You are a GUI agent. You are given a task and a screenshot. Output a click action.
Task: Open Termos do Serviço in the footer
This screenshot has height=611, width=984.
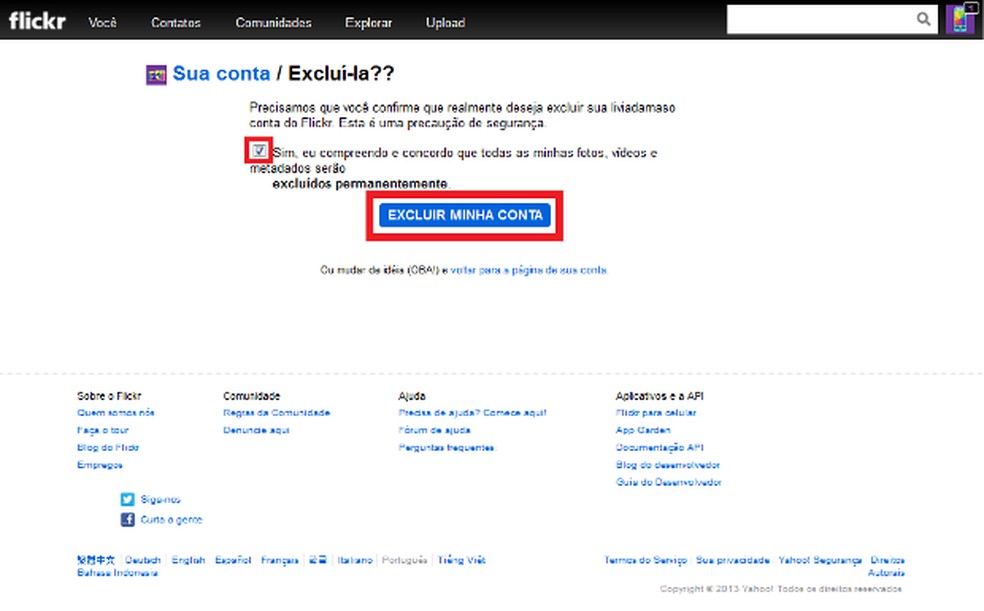645,560
